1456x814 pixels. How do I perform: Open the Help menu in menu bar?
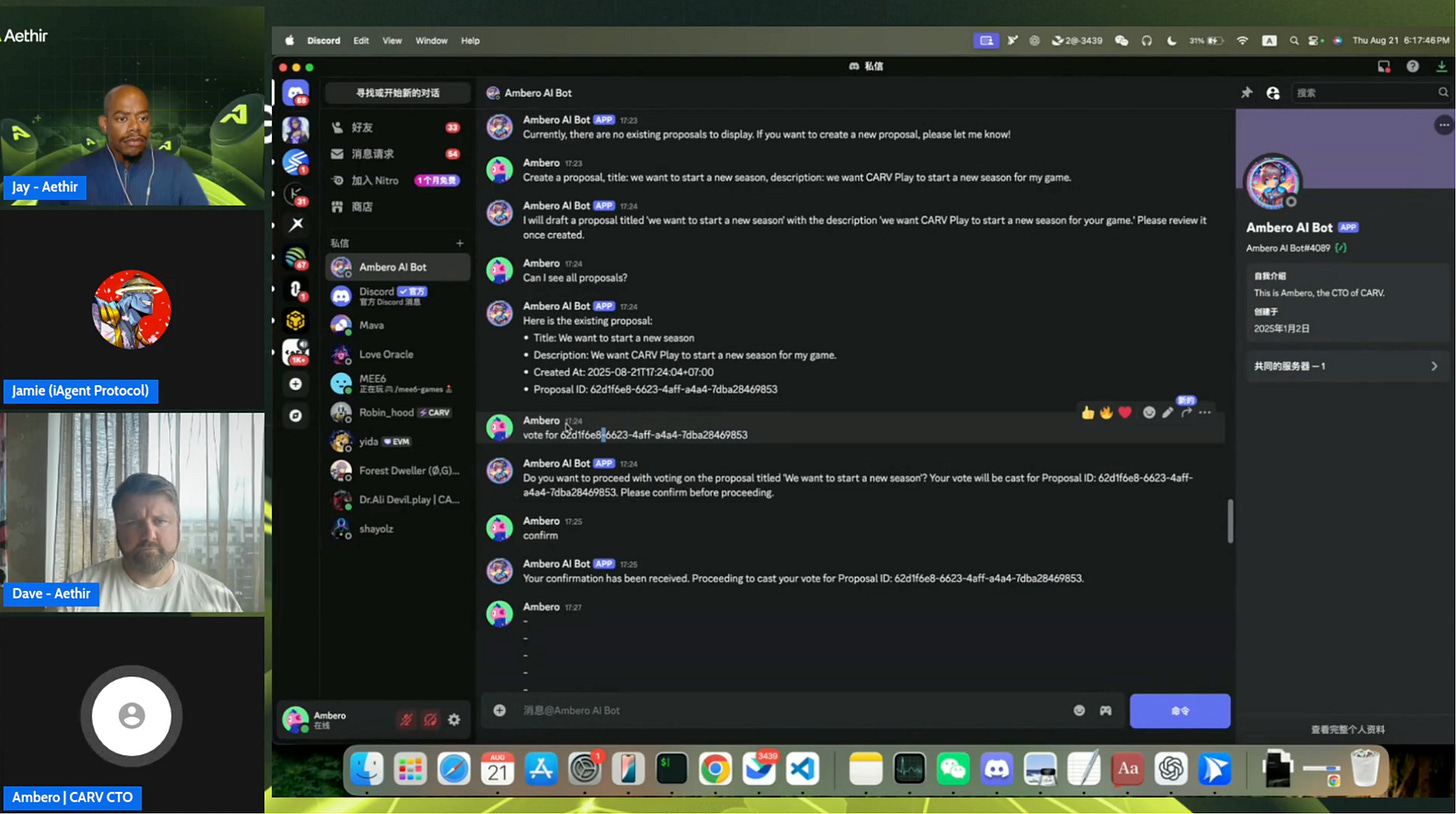coord(470,41)
